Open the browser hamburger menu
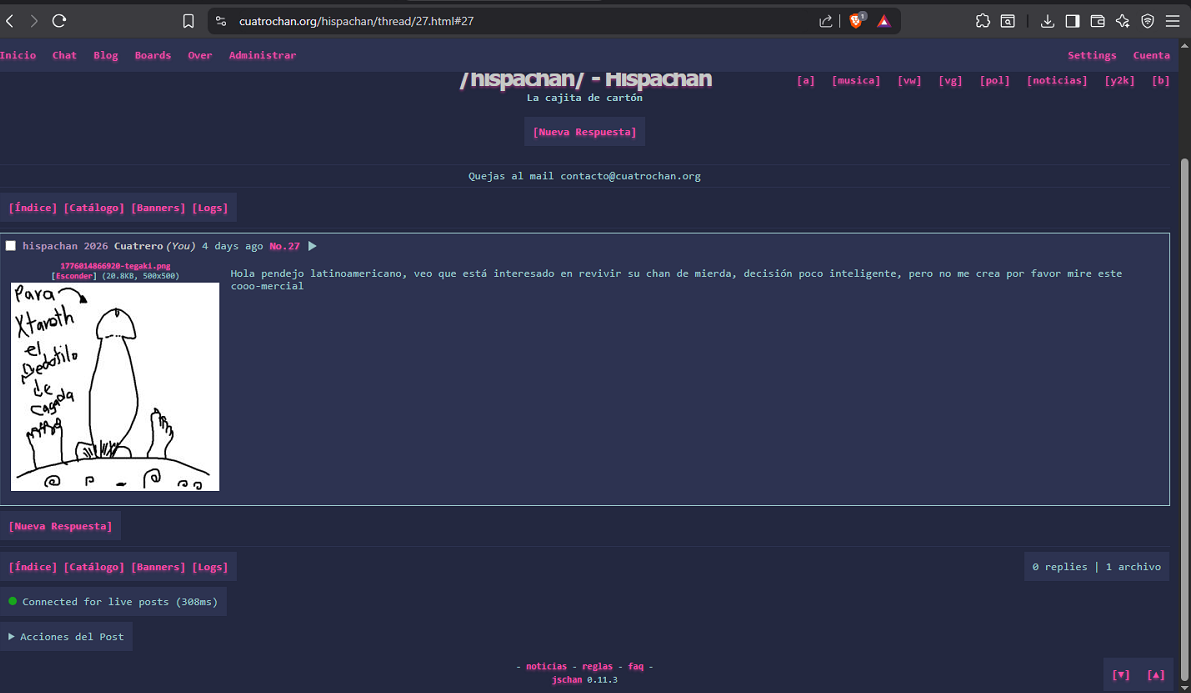 (x=1172, y=21)
